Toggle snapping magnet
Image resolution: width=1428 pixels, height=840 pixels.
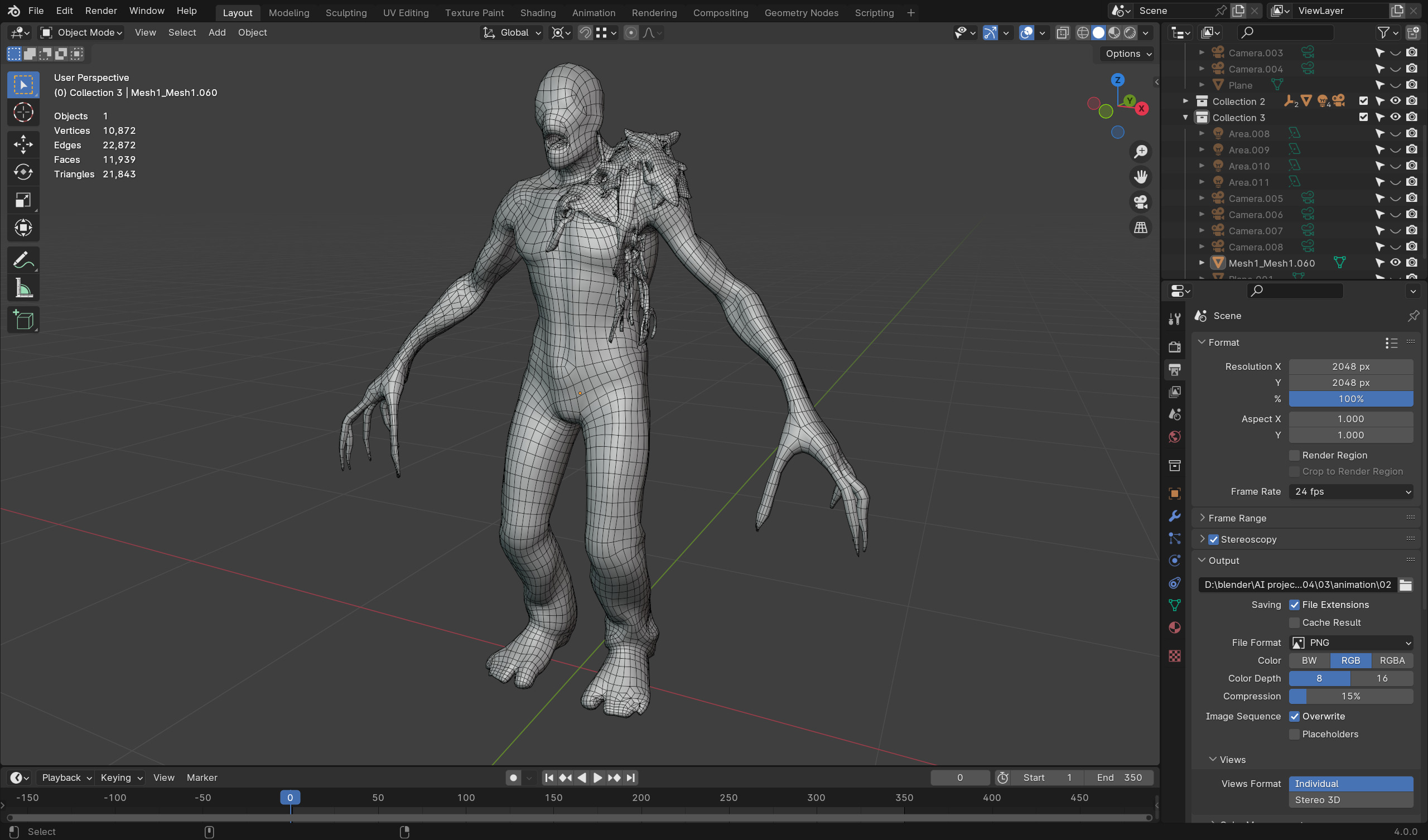pyautogui.click(x=585, y=33)
